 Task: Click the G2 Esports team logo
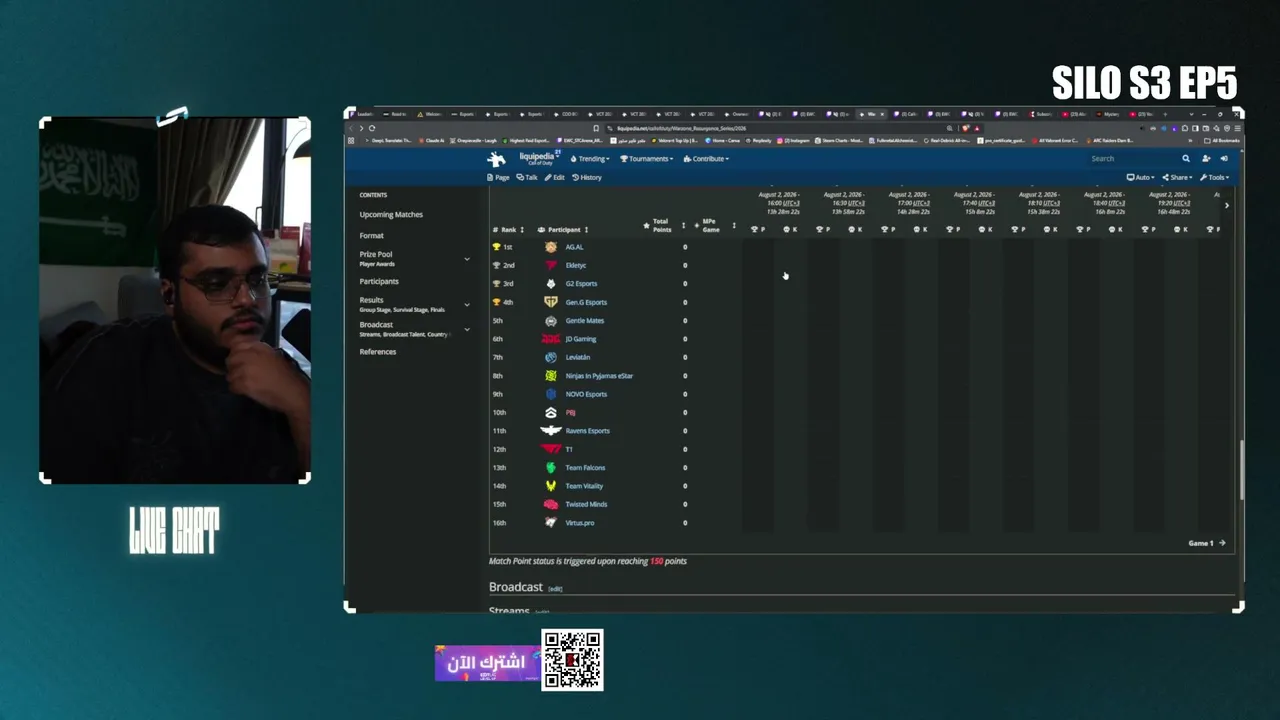[550, 284]
